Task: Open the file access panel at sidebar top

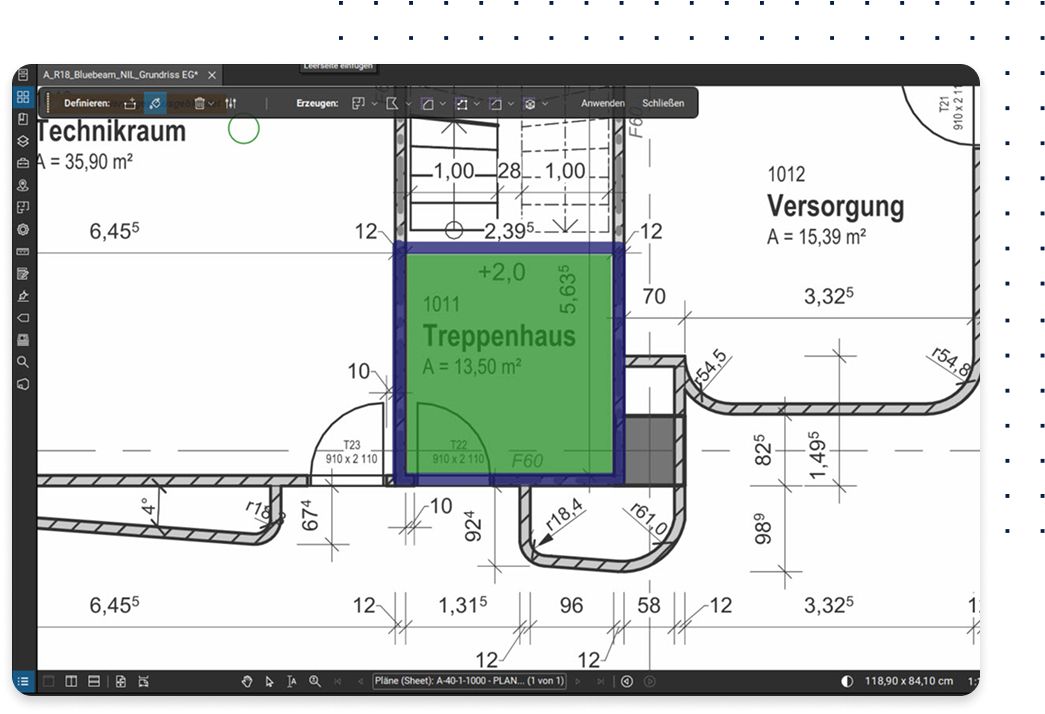Action: (x=23, y=75)
